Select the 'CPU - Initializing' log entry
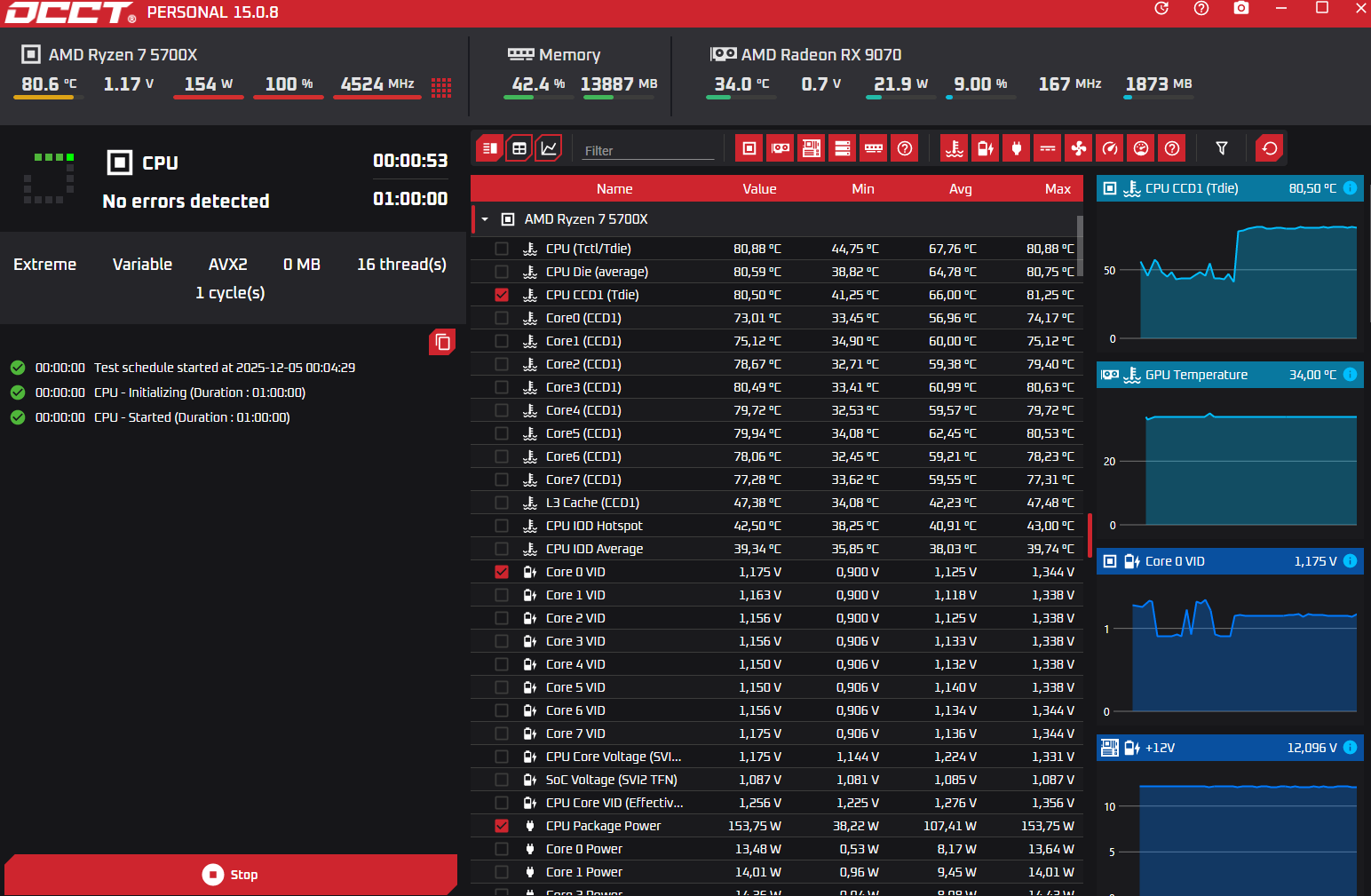 [x=200, y=392]
